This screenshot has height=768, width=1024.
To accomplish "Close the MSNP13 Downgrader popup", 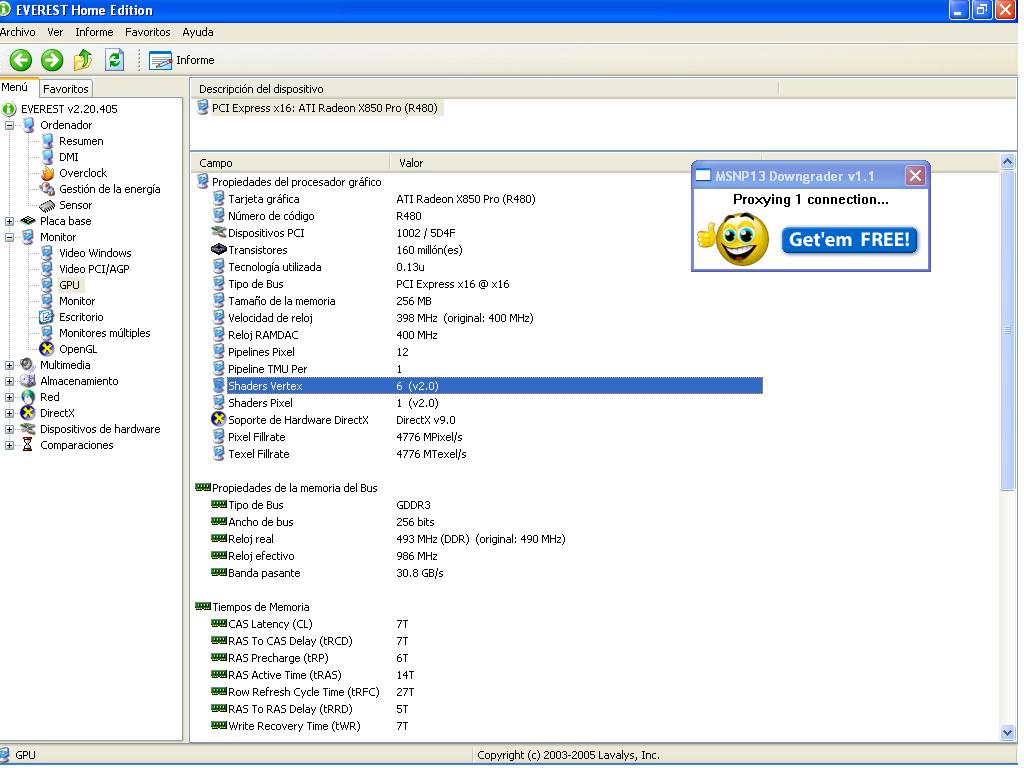I will pos(916,176).
